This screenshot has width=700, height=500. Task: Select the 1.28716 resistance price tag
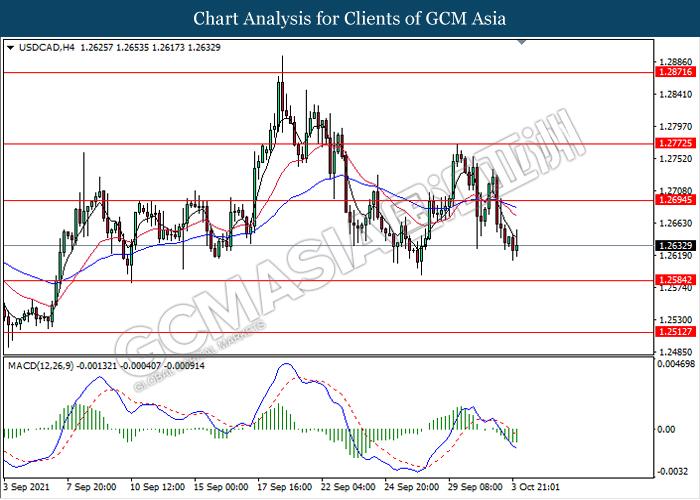[x=671, y=73]
